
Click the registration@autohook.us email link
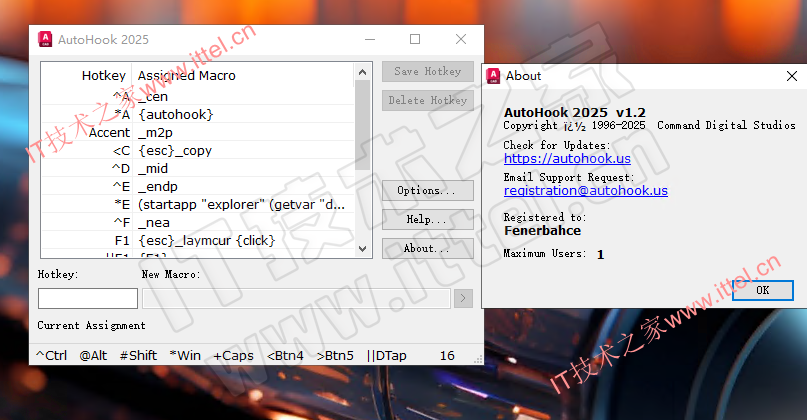pos(586,190)
